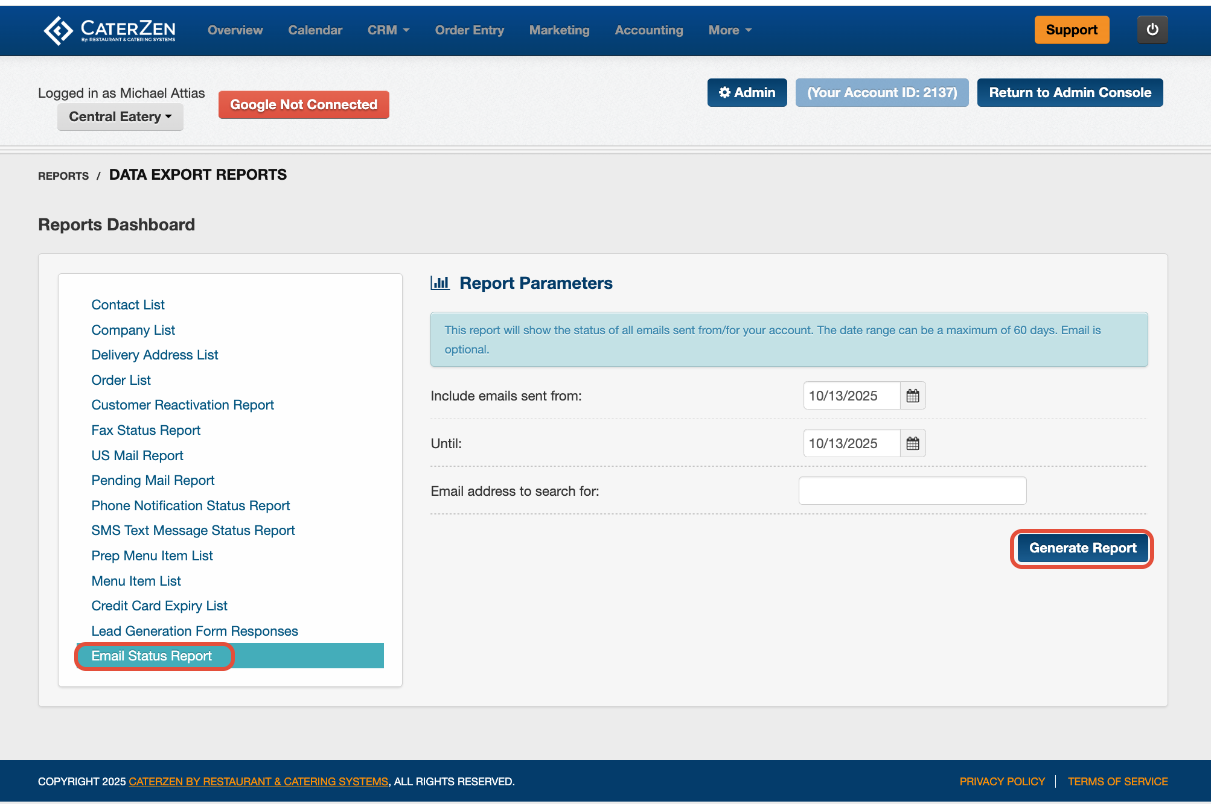Click the Your Account ID 2137 button
Viewport: 1211px width, 804px height.
tap(882, 93)
